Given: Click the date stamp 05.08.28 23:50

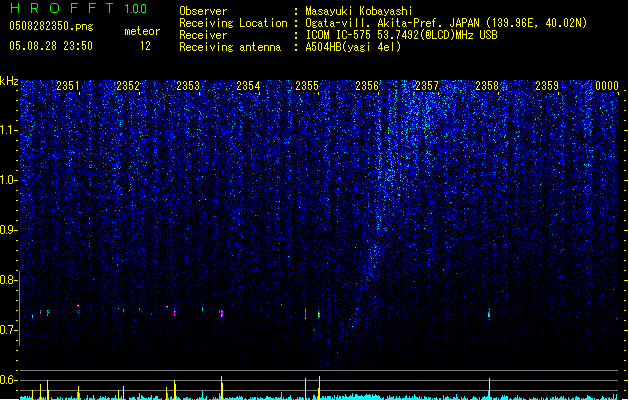Looking at the screenshot, I should pyautogui.click(x=51, y=46).
